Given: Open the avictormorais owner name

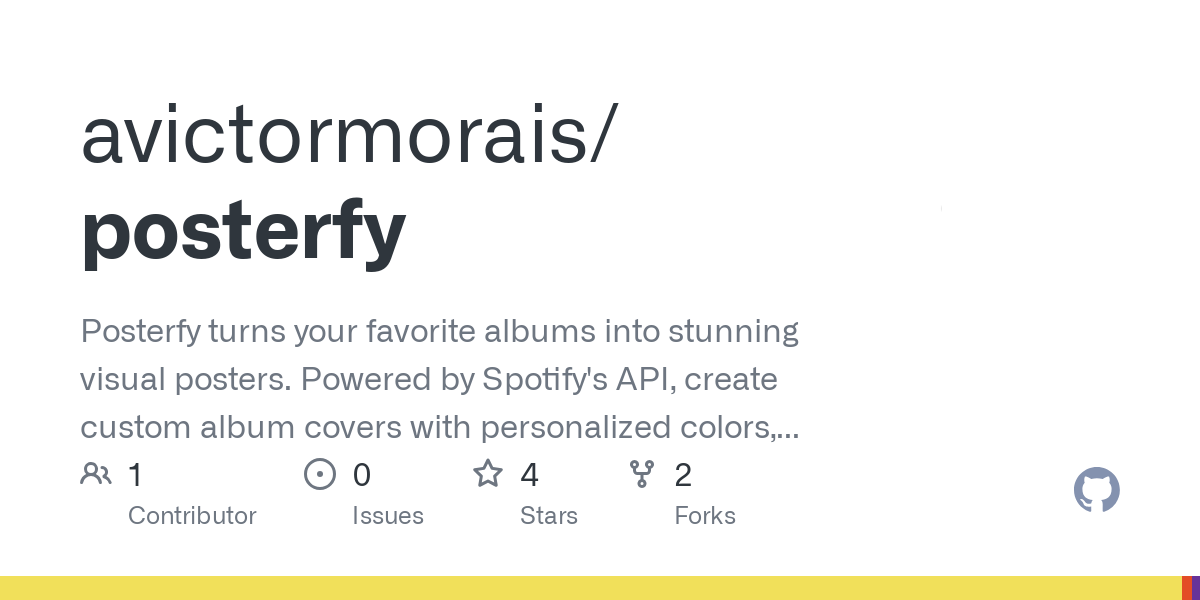Looking at the screenshot, I should (x=342, y=135).
